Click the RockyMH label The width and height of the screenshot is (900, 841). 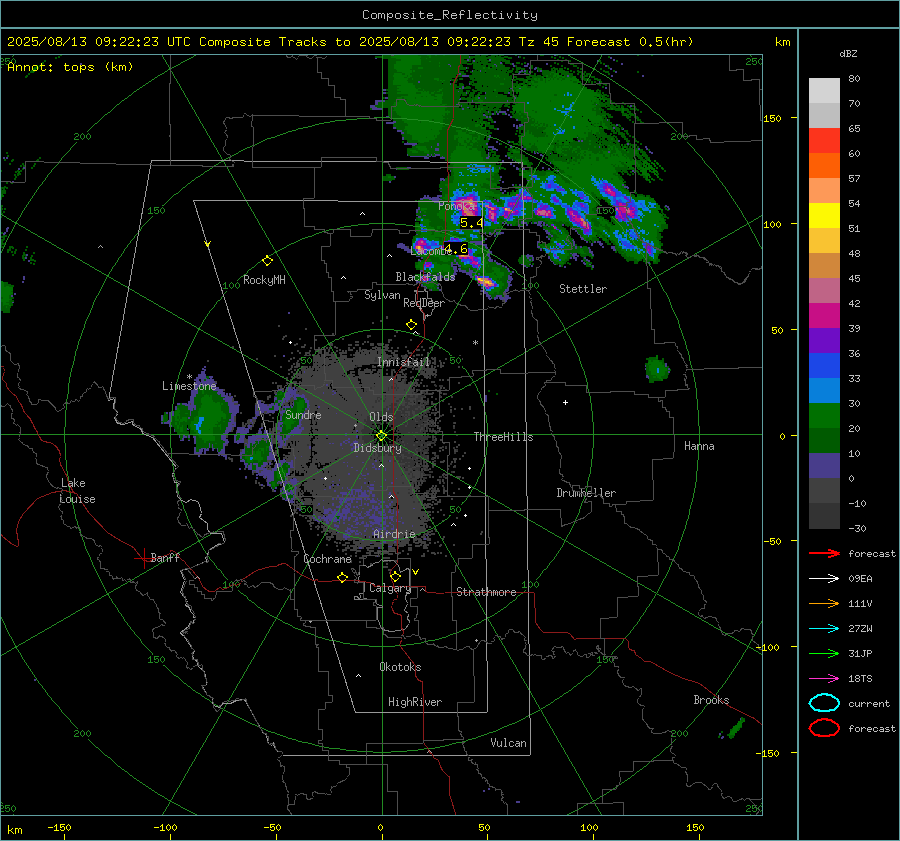coord(264,280)
